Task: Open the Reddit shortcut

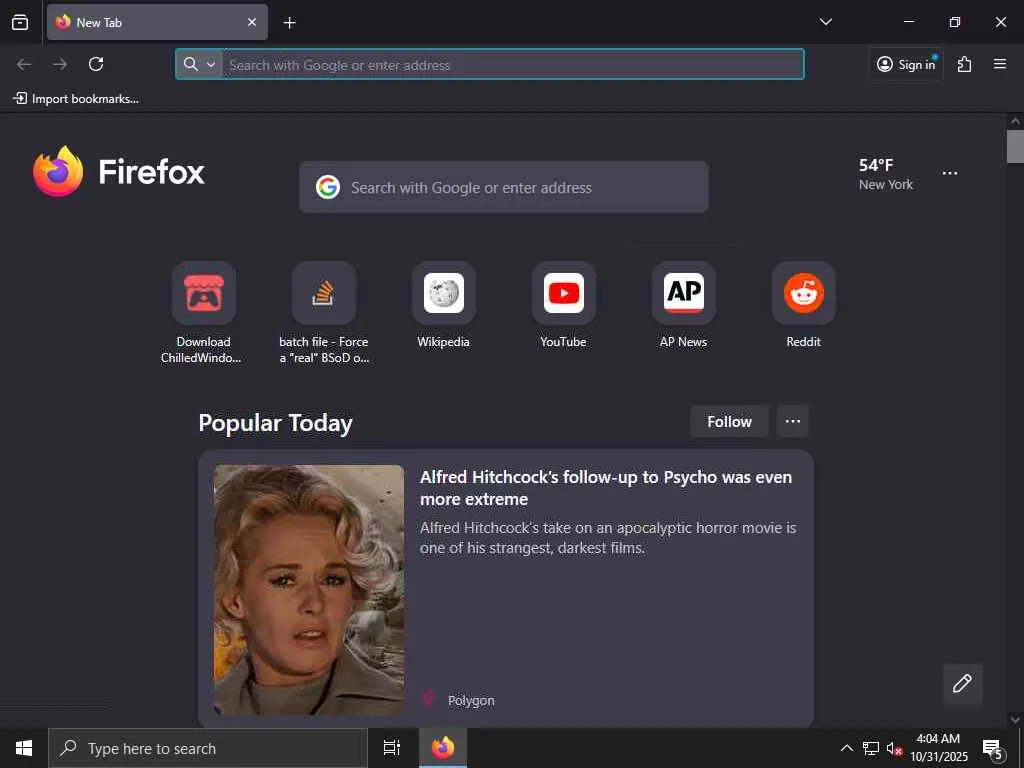Action: pyautogui.click(x=803, y=305)
